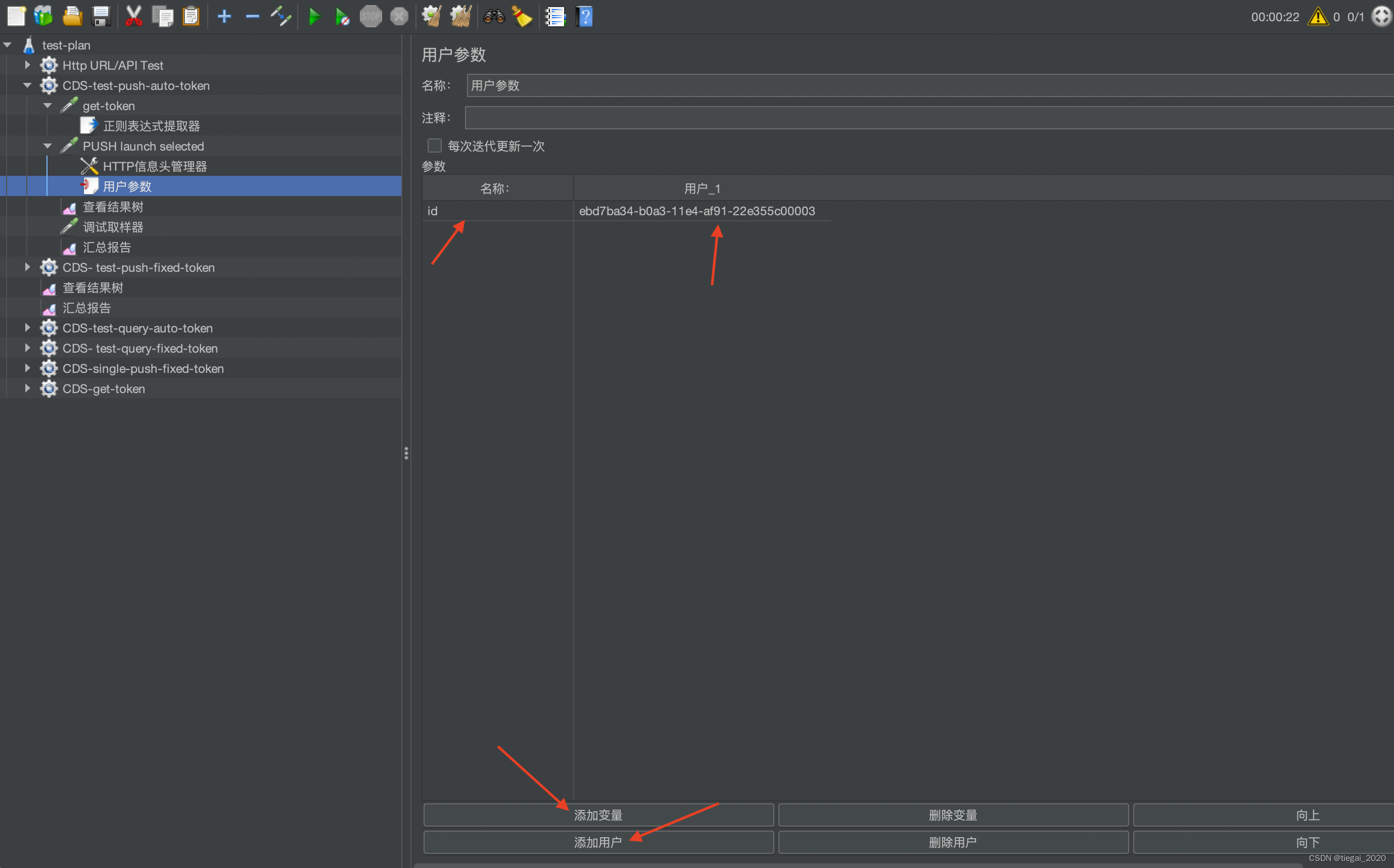Image resolution: width=1394 pixels, height=868 pixels.
Task: Select 查看结果树 under CDS-test-push-auto-token
Action: tap(113, 207)
